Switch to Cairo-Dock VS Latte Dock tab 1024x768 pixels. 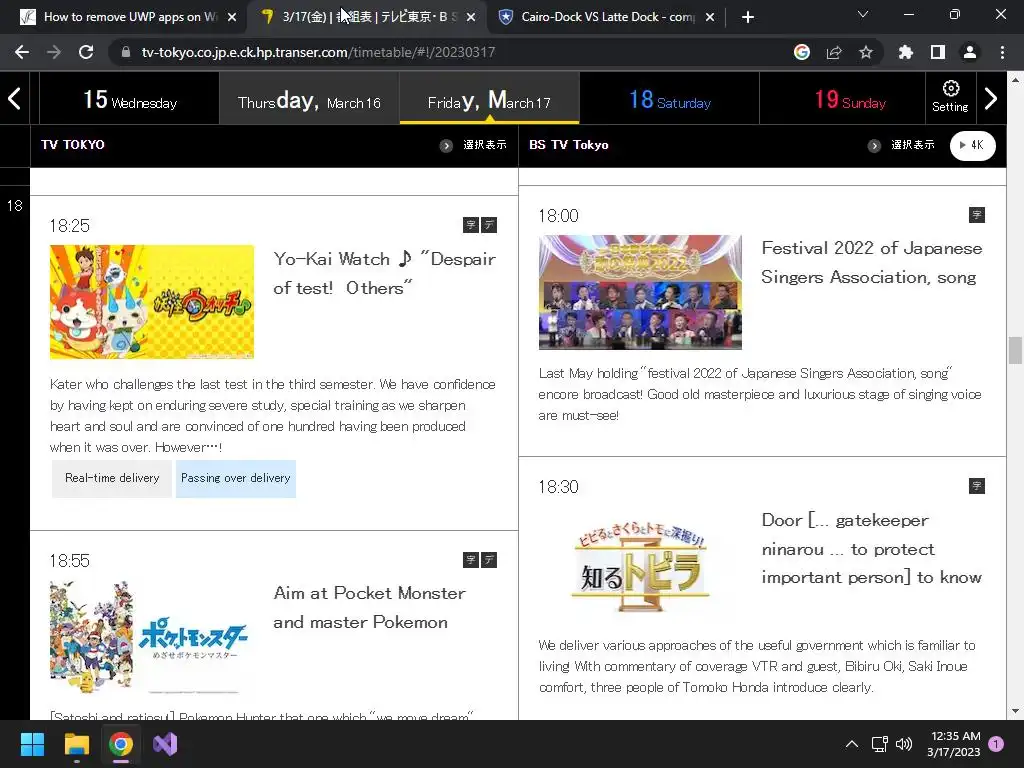click(x=607, y=17)
